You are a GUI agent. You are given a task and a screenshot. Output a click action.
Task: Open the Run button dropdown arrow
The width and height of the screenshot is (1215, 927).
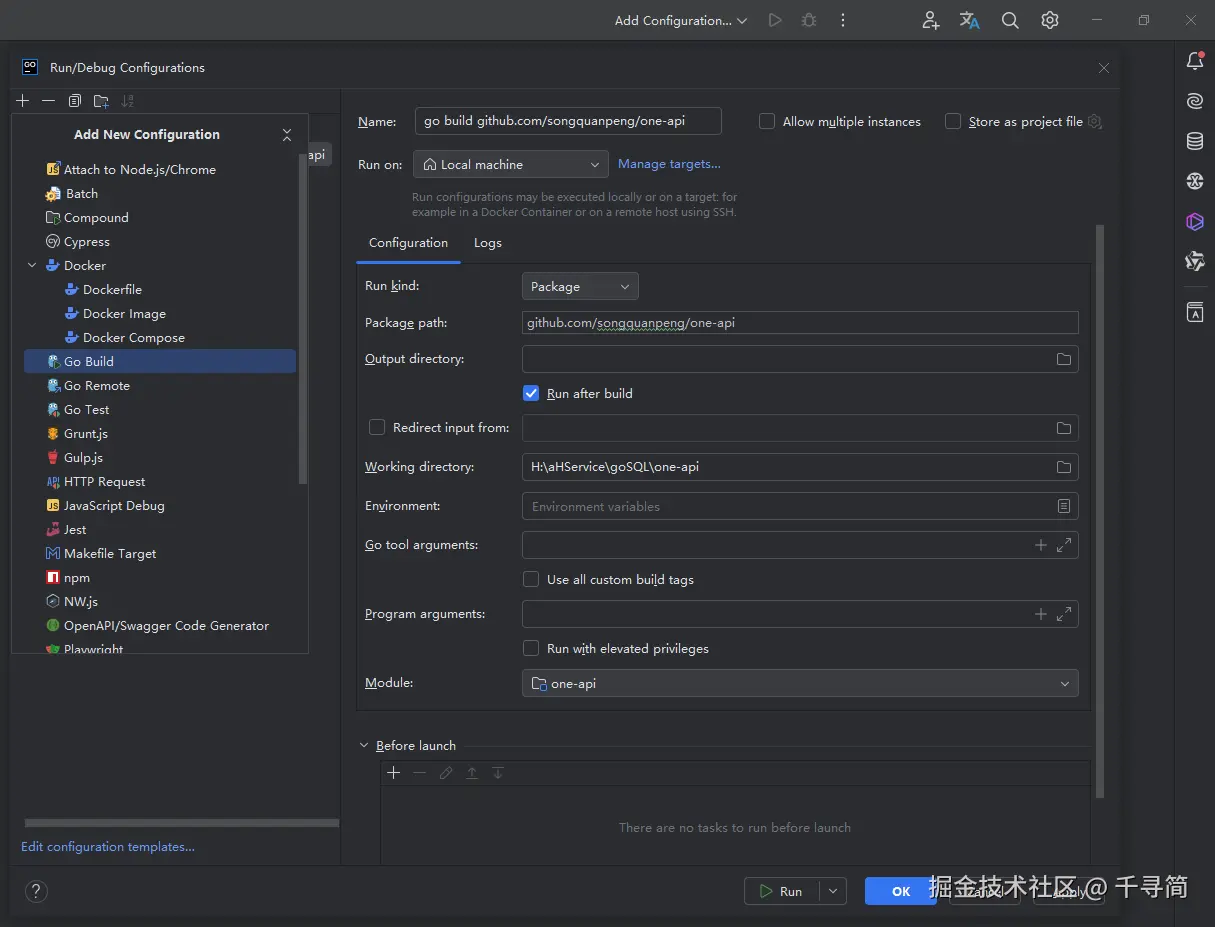833,891
